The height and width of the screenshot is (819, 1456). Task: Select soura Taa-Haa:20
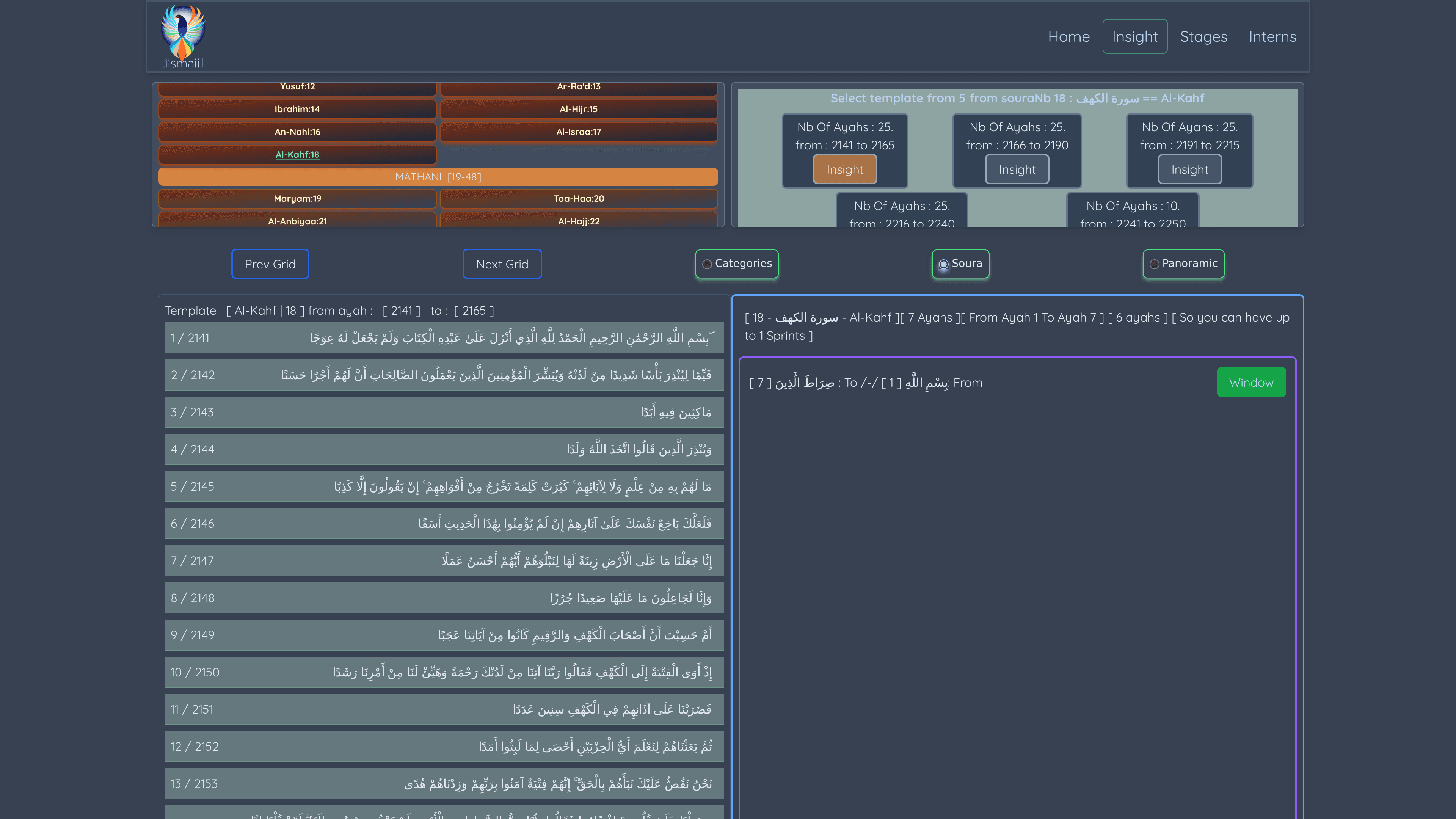[579, 198]
